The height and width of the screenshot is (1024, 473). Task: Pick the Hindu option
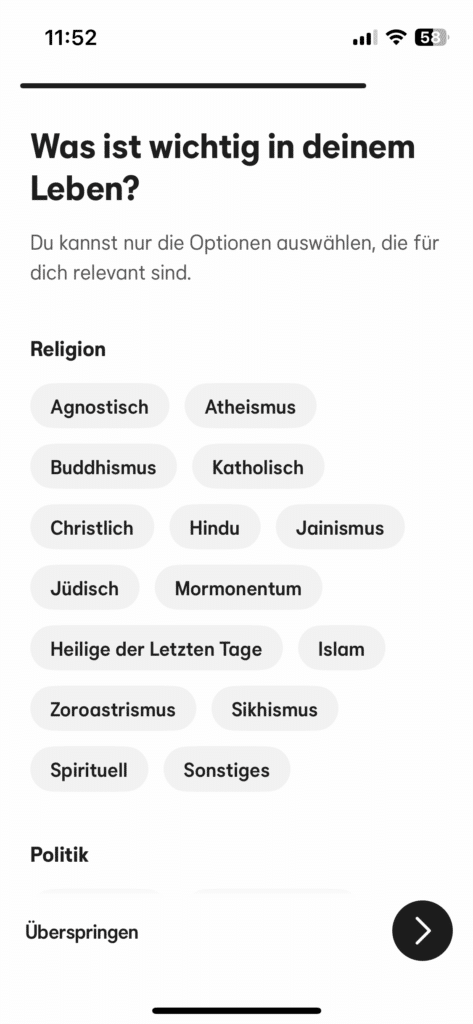[x=215, y=527]
